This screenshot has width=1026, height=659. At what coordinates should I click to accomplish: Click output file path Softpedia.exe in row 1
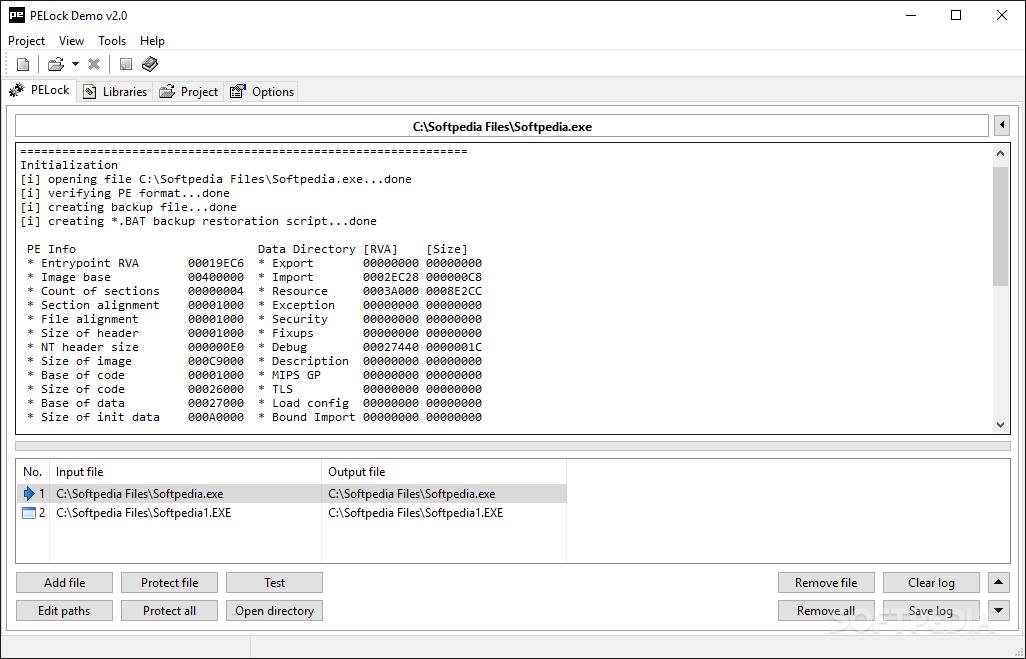pyautogui.click(x=412, y=494)
